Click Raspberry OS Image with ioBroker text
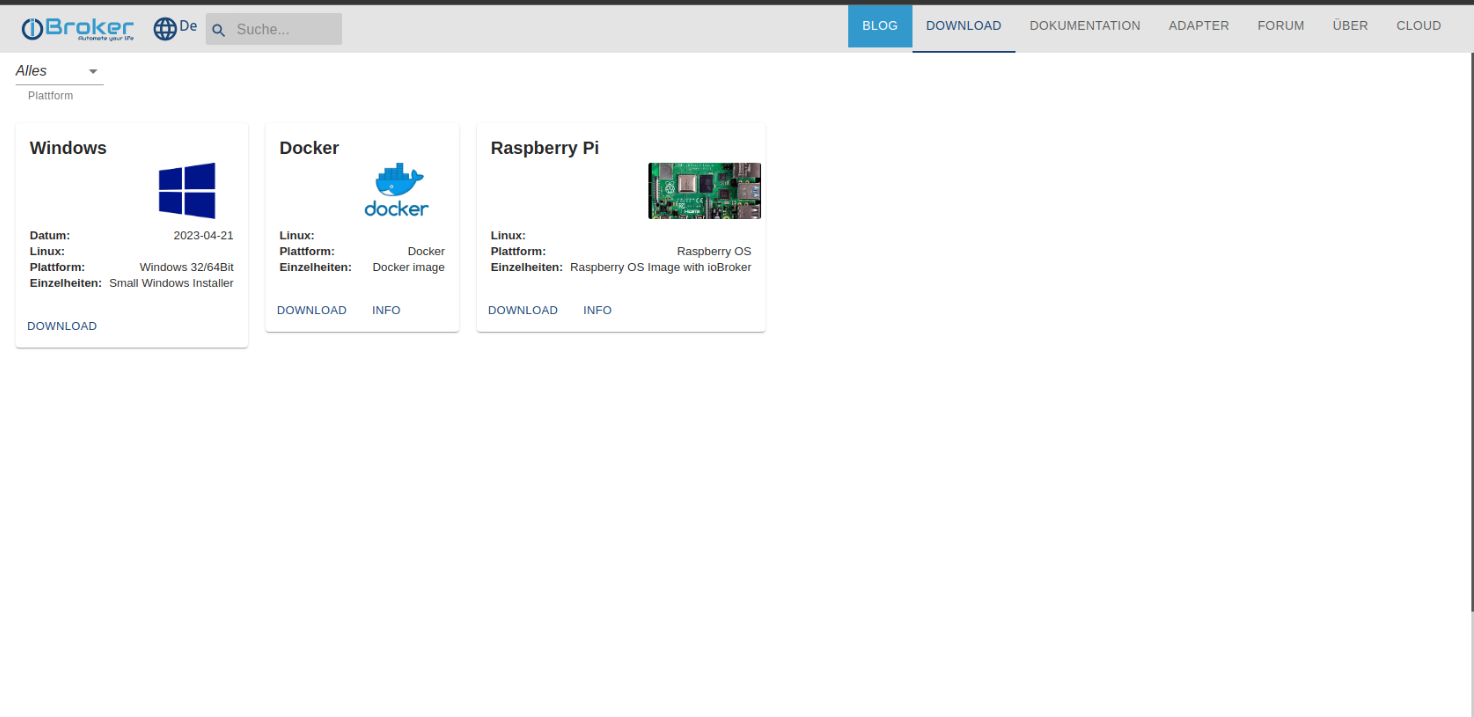This screenshot has height=717, width=1474. pos(661,267)
